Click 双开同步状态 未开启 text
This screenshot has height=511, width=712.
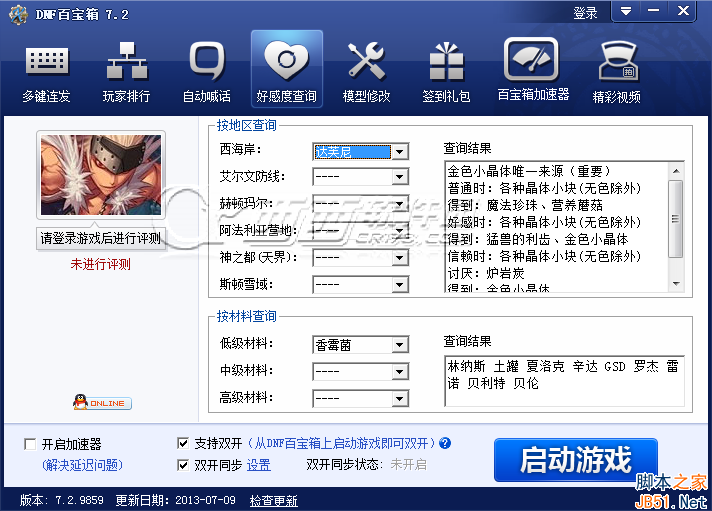[366, 464]
